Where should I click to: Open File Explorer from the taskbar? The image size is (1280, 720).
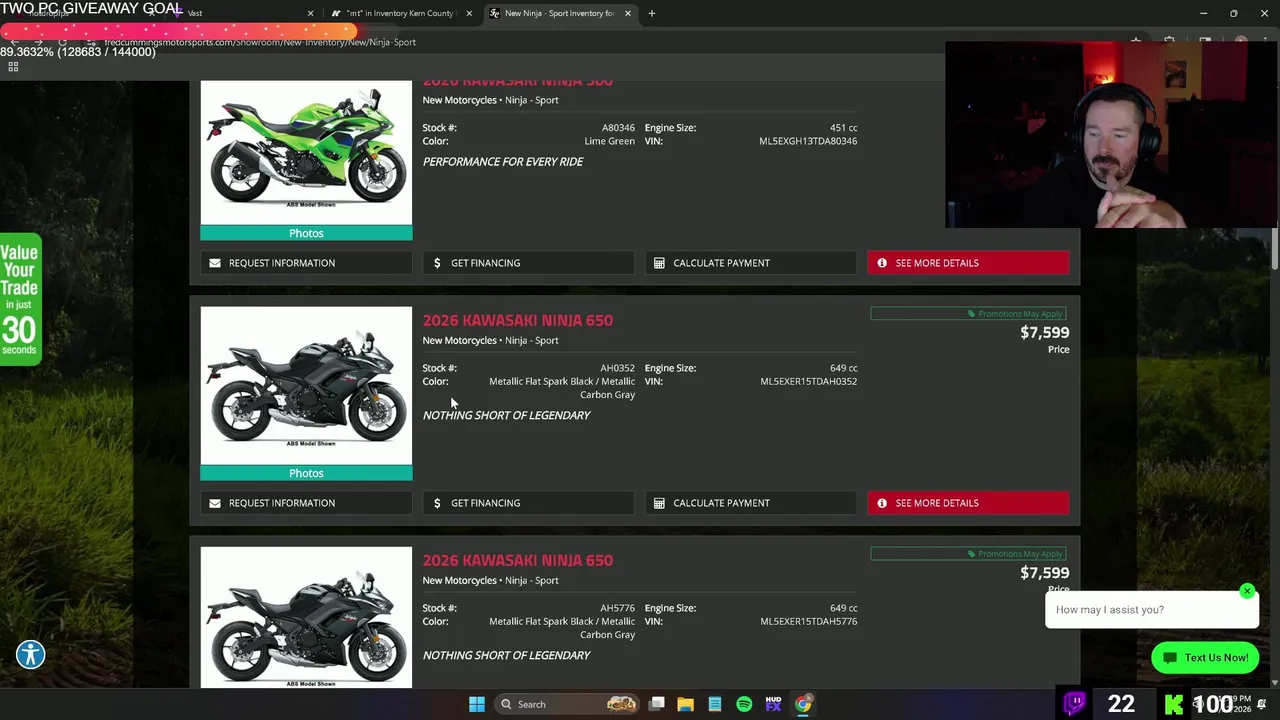pyautogui.click(x=685, y=704)
